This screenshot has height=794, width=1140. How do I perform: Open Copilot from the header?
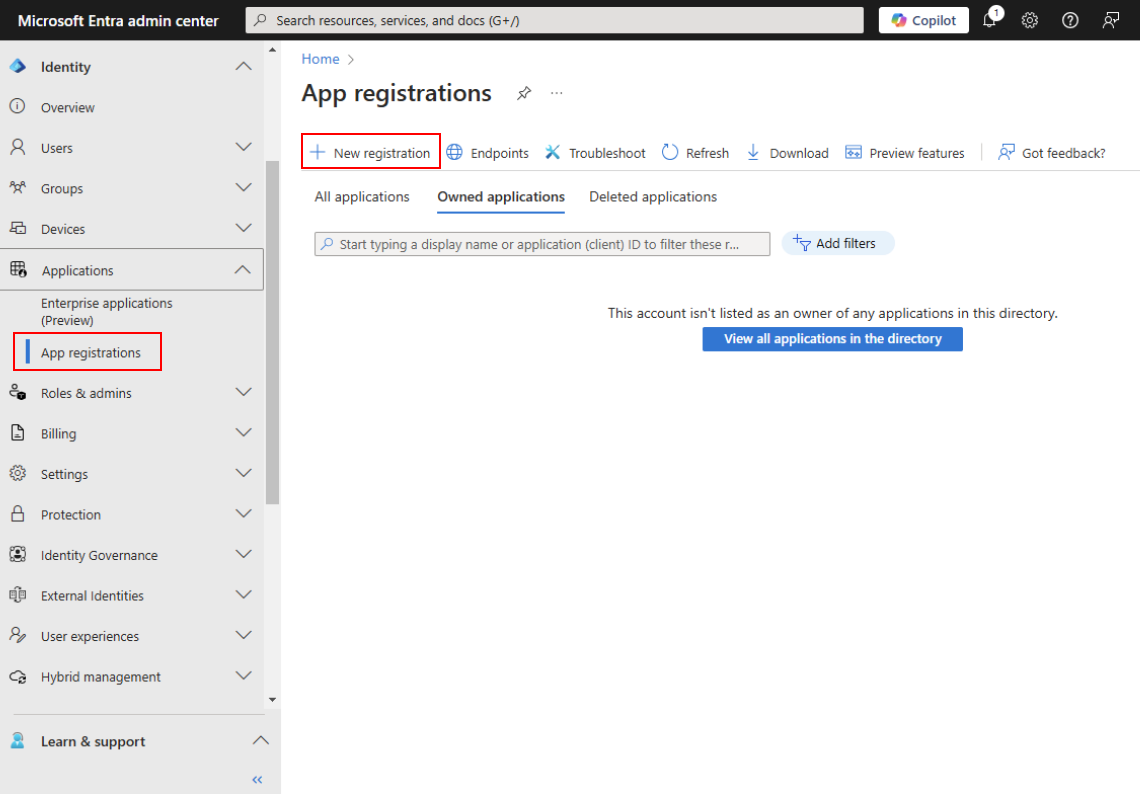point(923,20)
